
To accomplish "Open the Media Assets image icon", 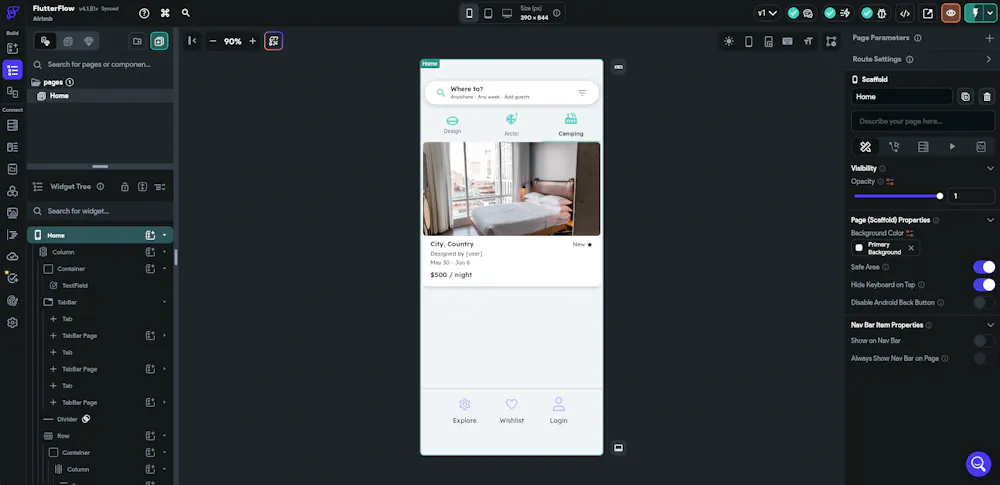I will [x=12, y=213].
